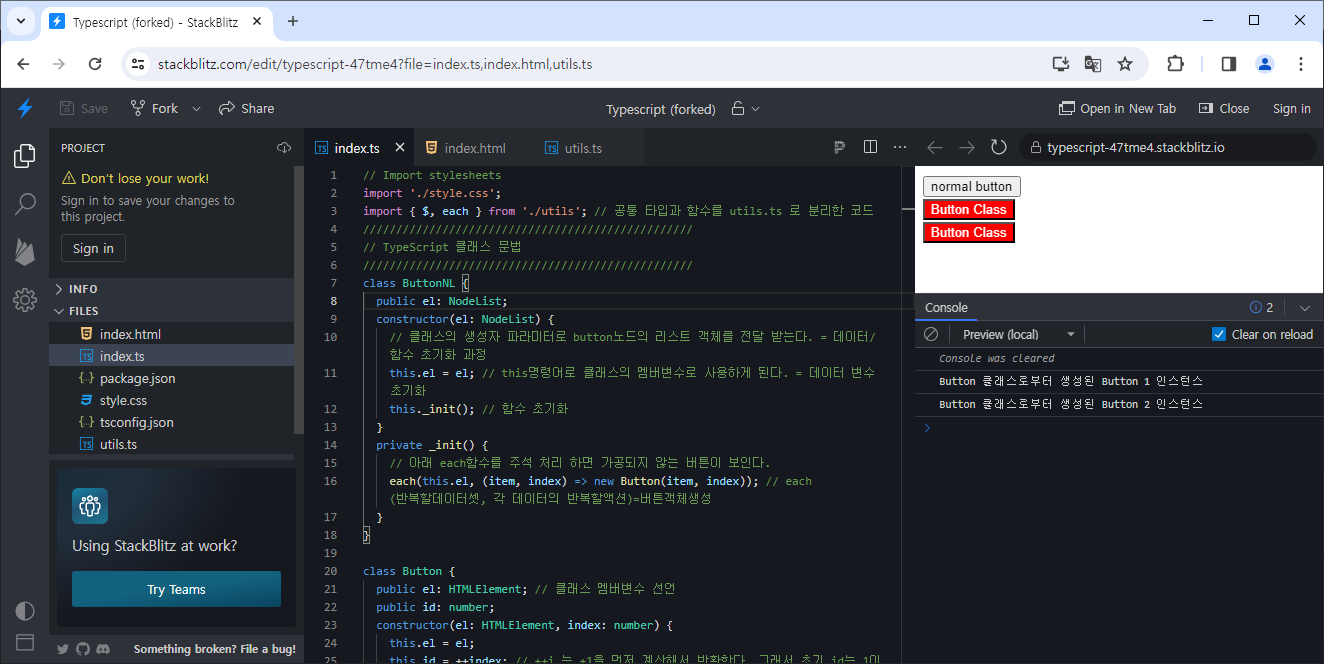1324x664 pixels.
Task: Toggle the color theme icon
Action: (25, 610)
